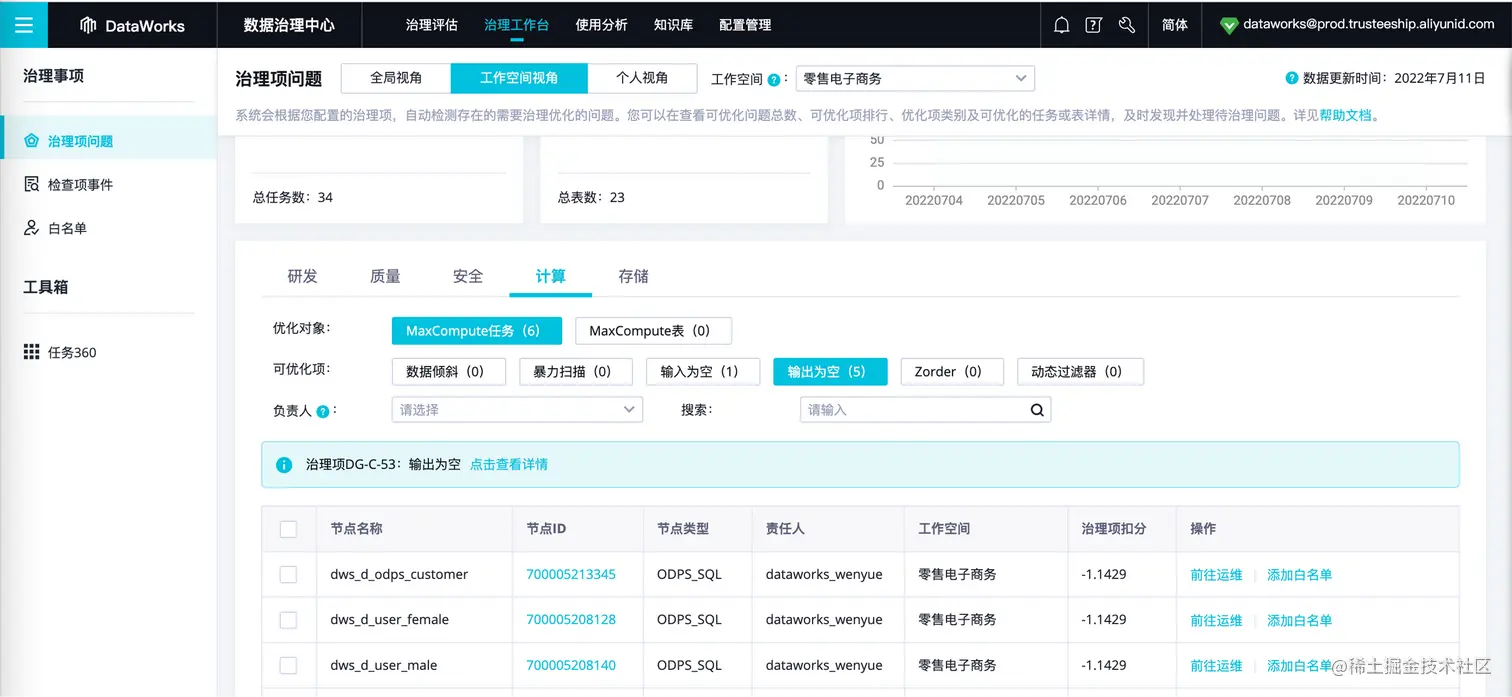Viewport: 1512px width, 697px height.
Task: Click the 数据治理中心 title
Action: click(289, 25)
